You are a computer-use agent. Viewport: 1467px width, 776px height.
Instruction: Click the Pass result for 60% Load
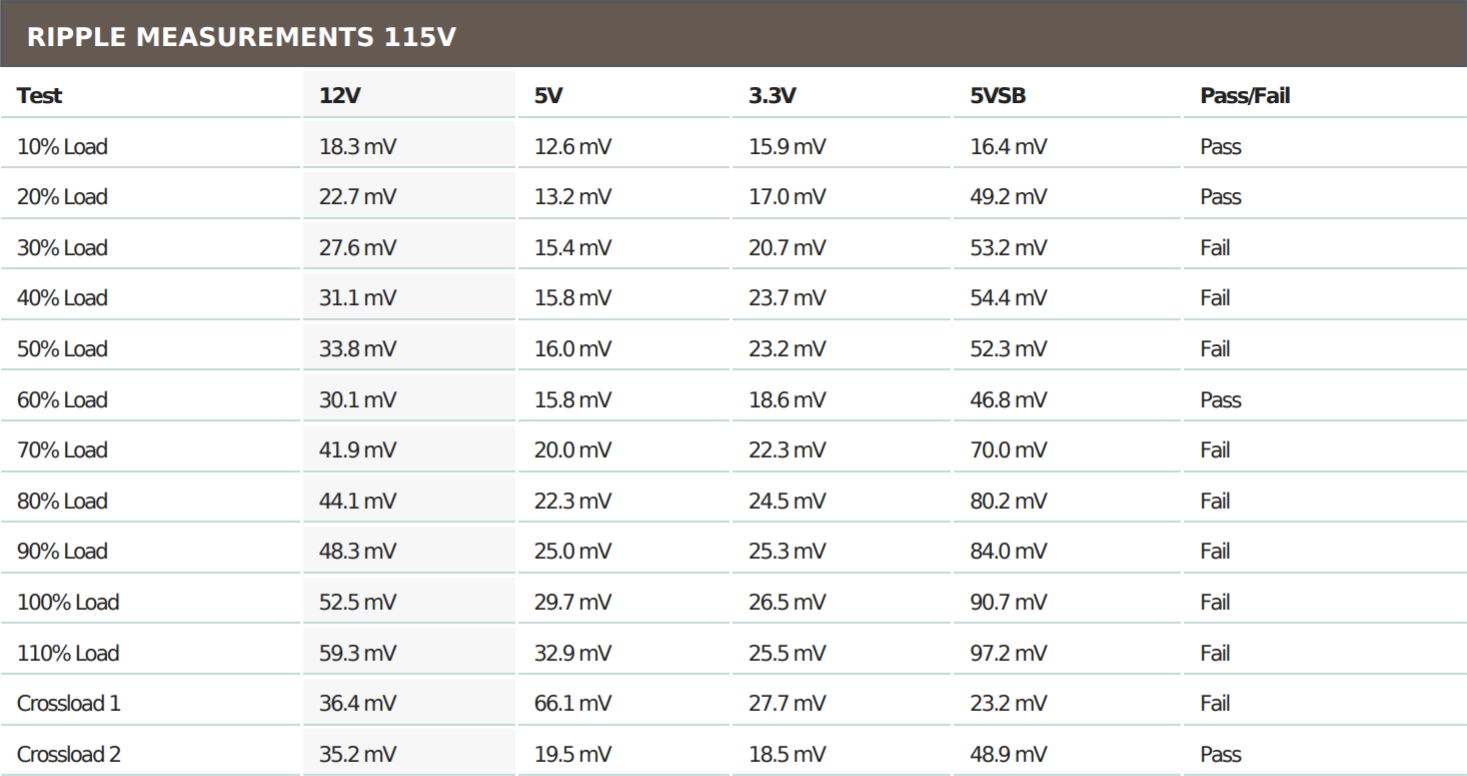pyautogui.click(x=1221, y=400)
